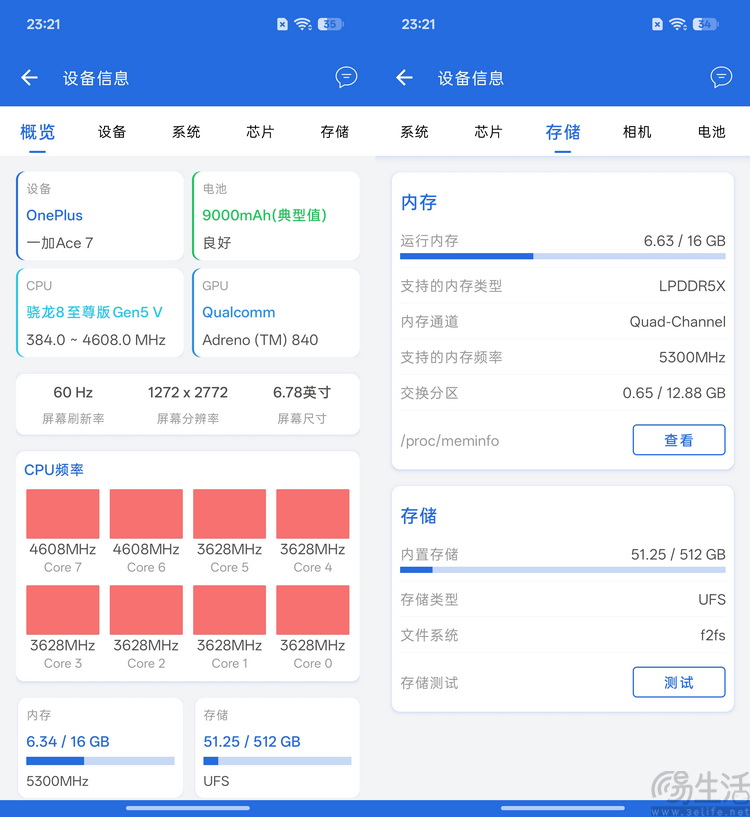Click the 测试 storage test button
The width and height of the screenshot is (750, 817).
coord(679,682)
